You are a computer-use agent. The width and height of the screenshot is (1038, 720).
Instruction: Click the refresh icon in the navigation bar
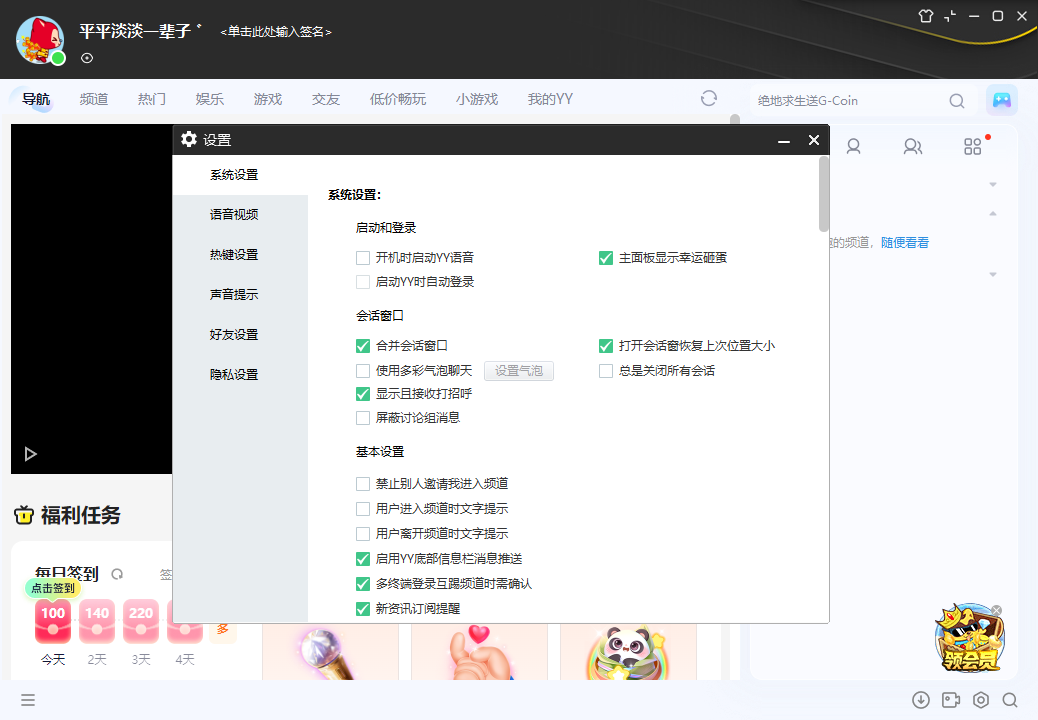click(709, 99)
